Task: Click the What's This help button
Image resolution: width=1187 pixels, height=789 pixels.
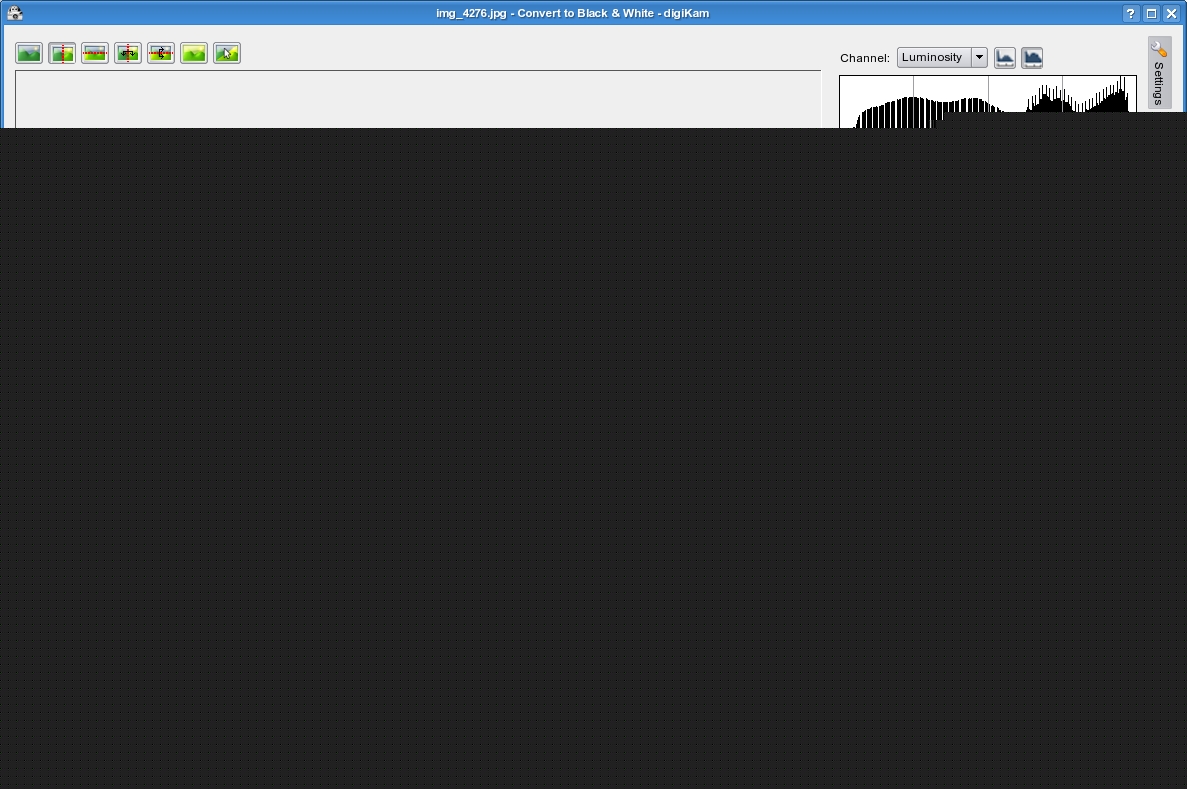Action: pos(1130,13)
